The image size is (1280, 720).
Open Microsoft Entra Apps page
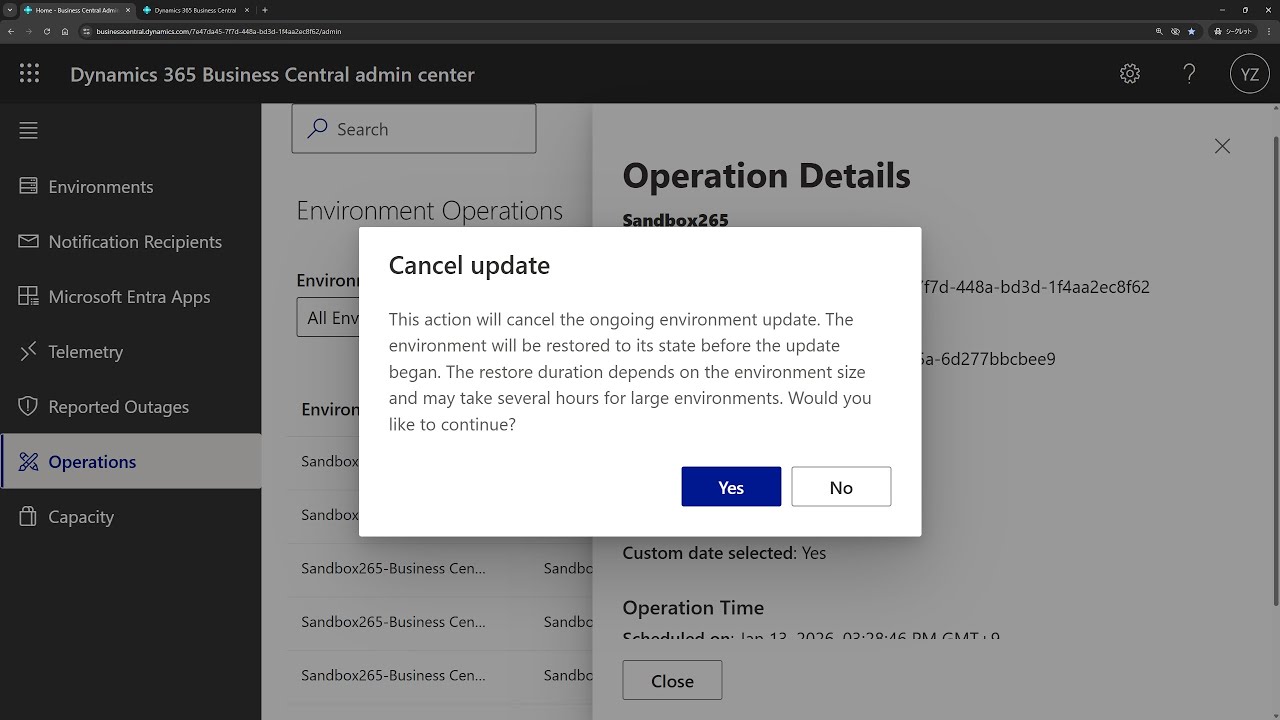tap(130, 296)
